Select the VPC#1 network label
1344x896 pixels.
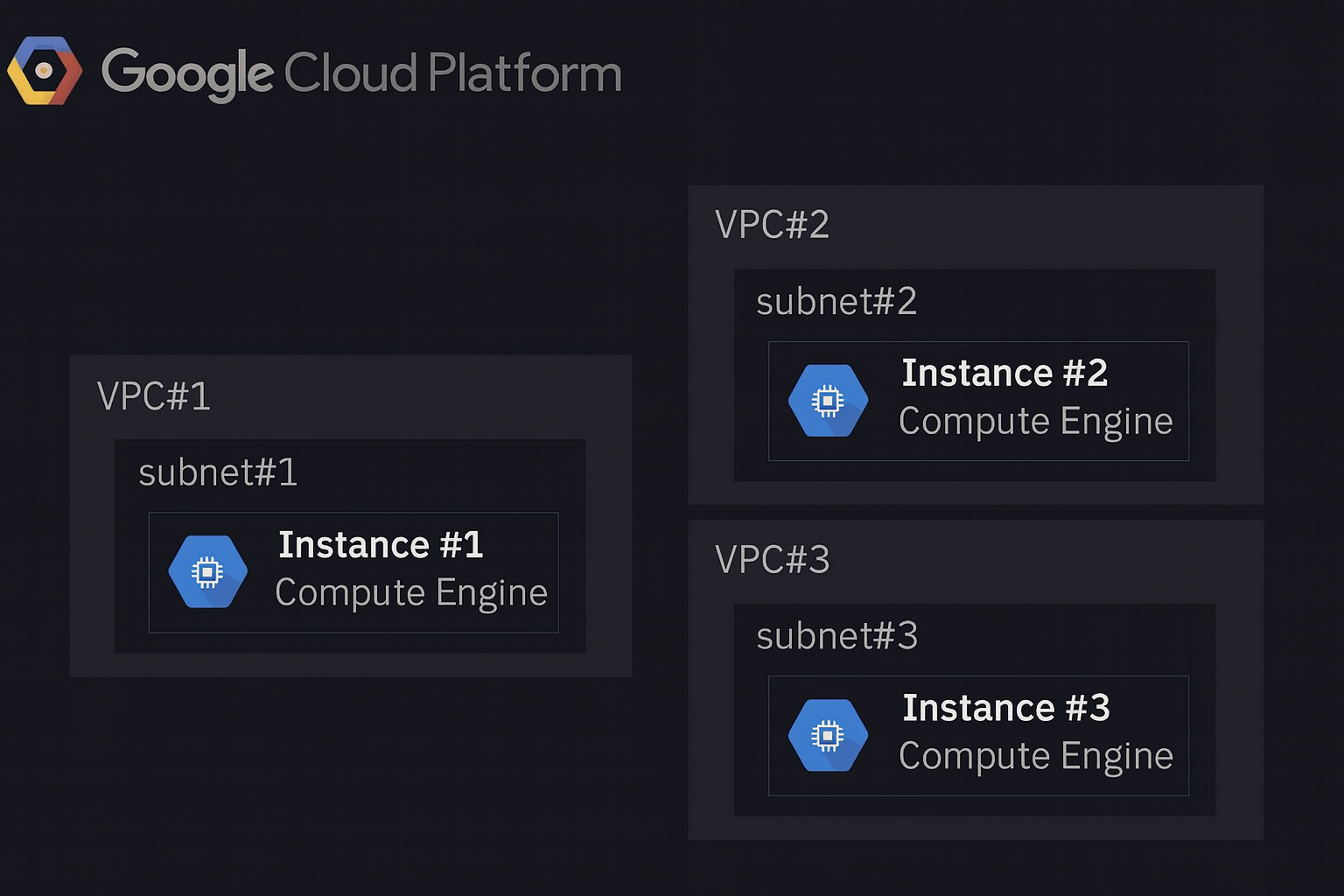154,396
